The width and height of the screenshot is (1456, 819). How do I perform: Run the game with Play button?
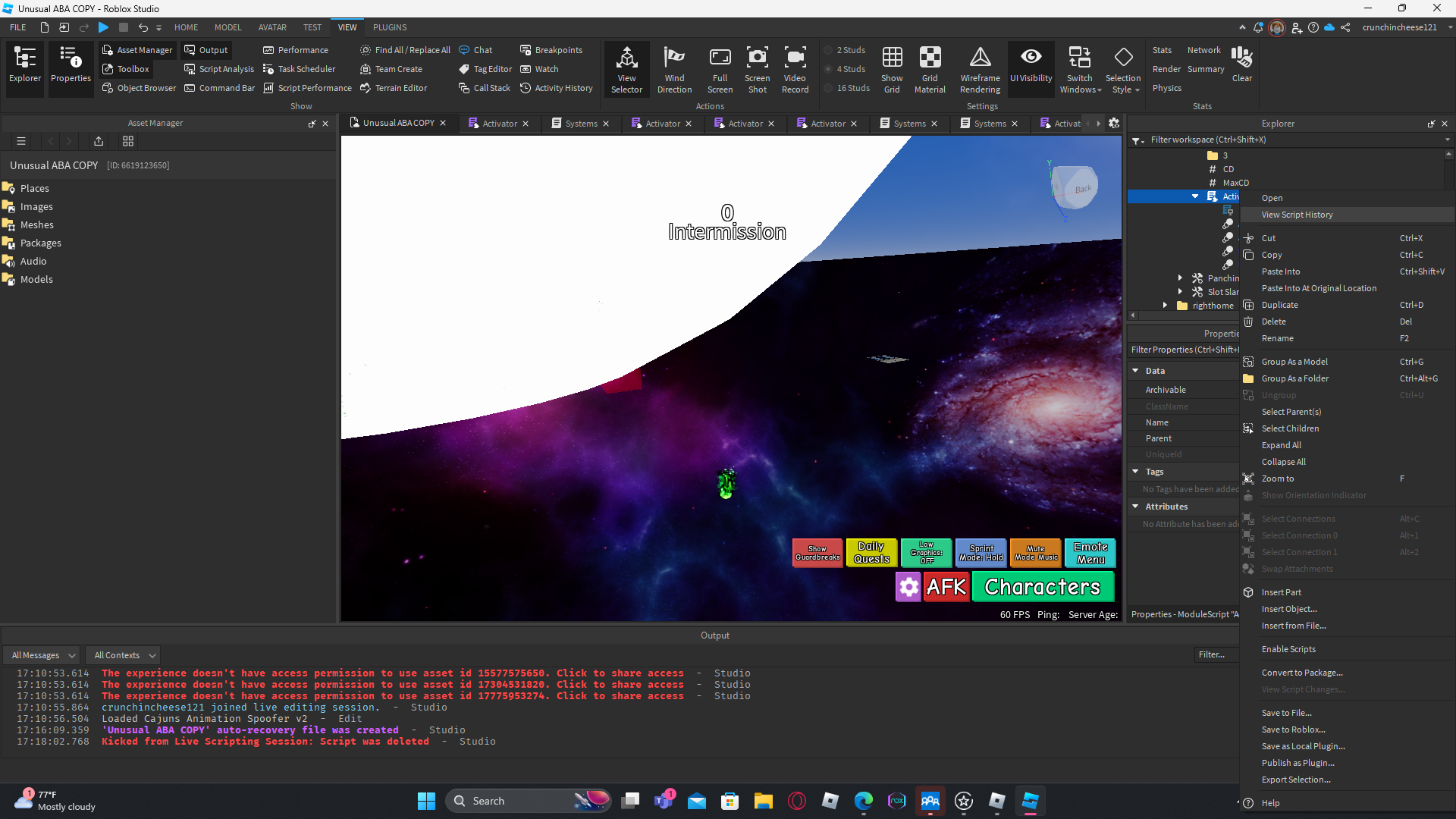(104, 27)
